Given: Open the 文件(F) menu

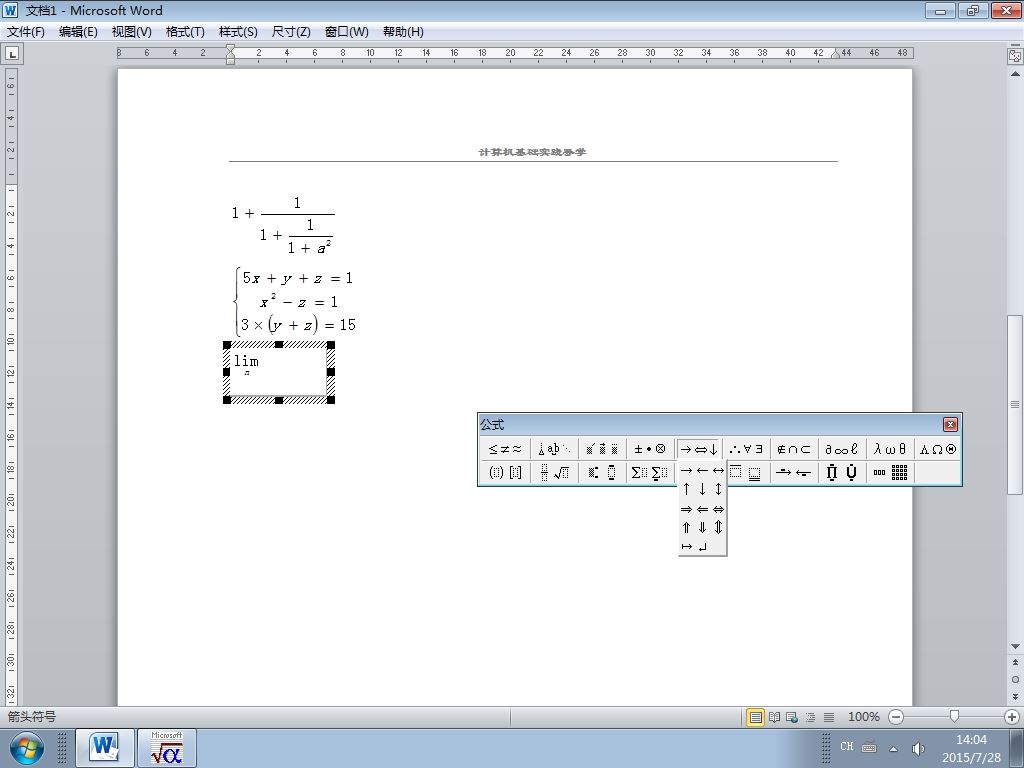Looking at the screenshot, I should click(x=26, y=32).
